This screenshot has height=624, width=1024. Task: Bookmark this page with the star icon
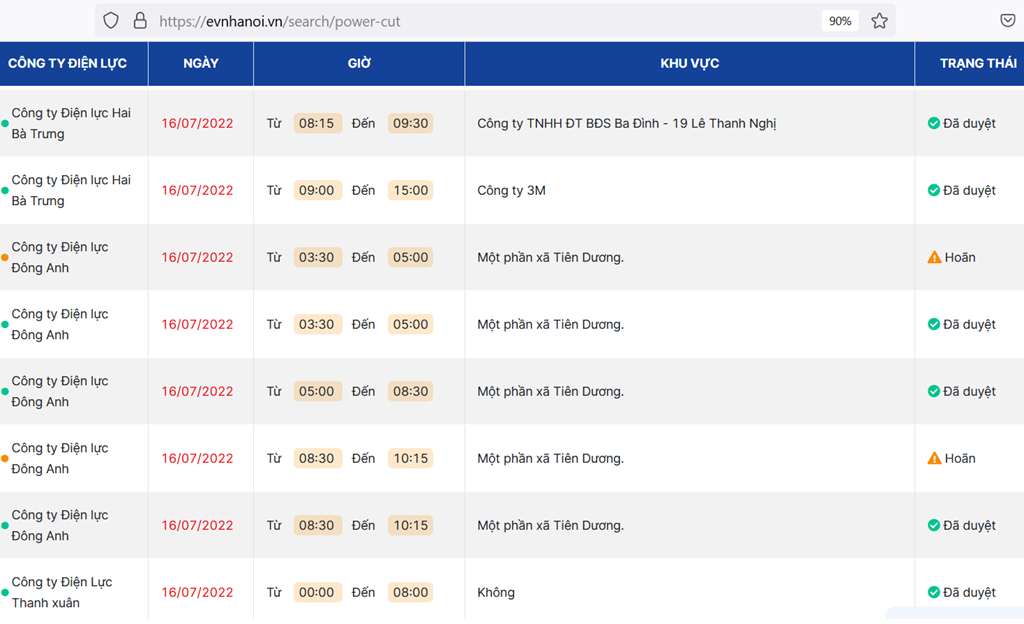[x=879, y=21]
